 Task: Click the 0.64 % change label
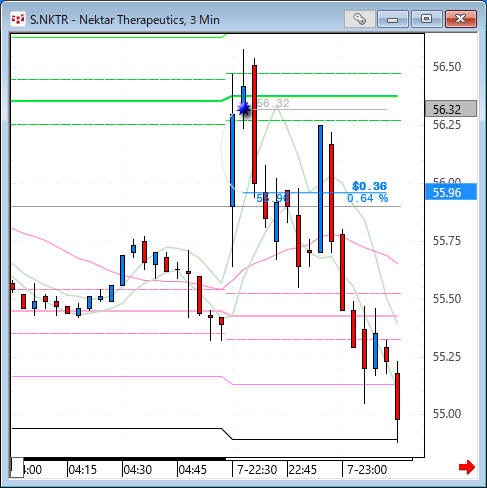[367, 198]
